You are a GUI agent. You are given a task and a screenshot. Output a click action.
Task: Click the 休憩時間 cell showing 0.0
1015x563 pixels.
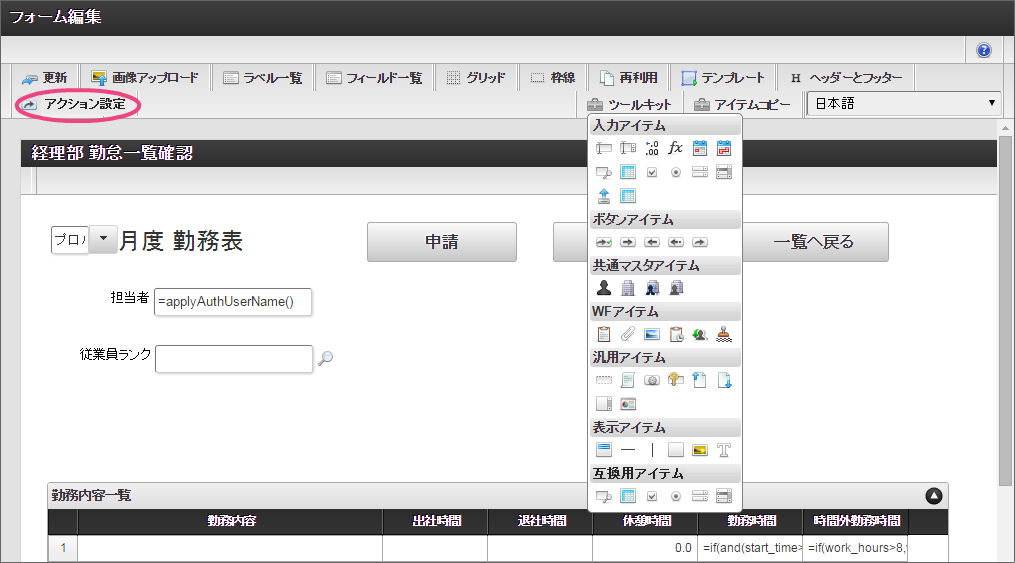[x=645, y=548]
